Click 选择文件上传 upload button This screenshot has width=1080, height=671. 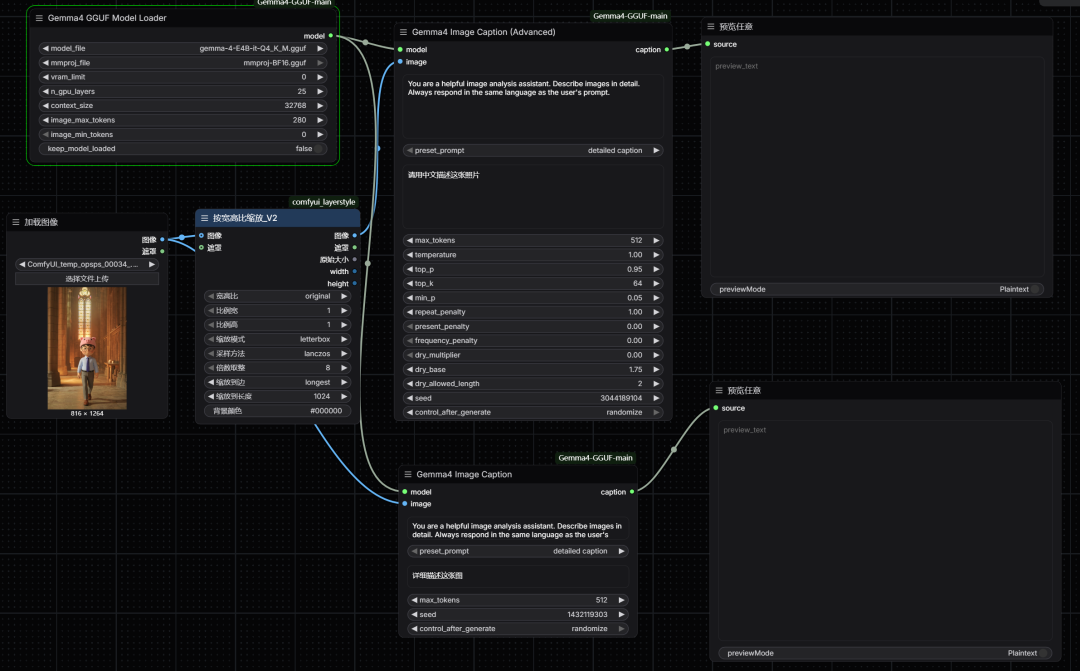click(87, 279)
